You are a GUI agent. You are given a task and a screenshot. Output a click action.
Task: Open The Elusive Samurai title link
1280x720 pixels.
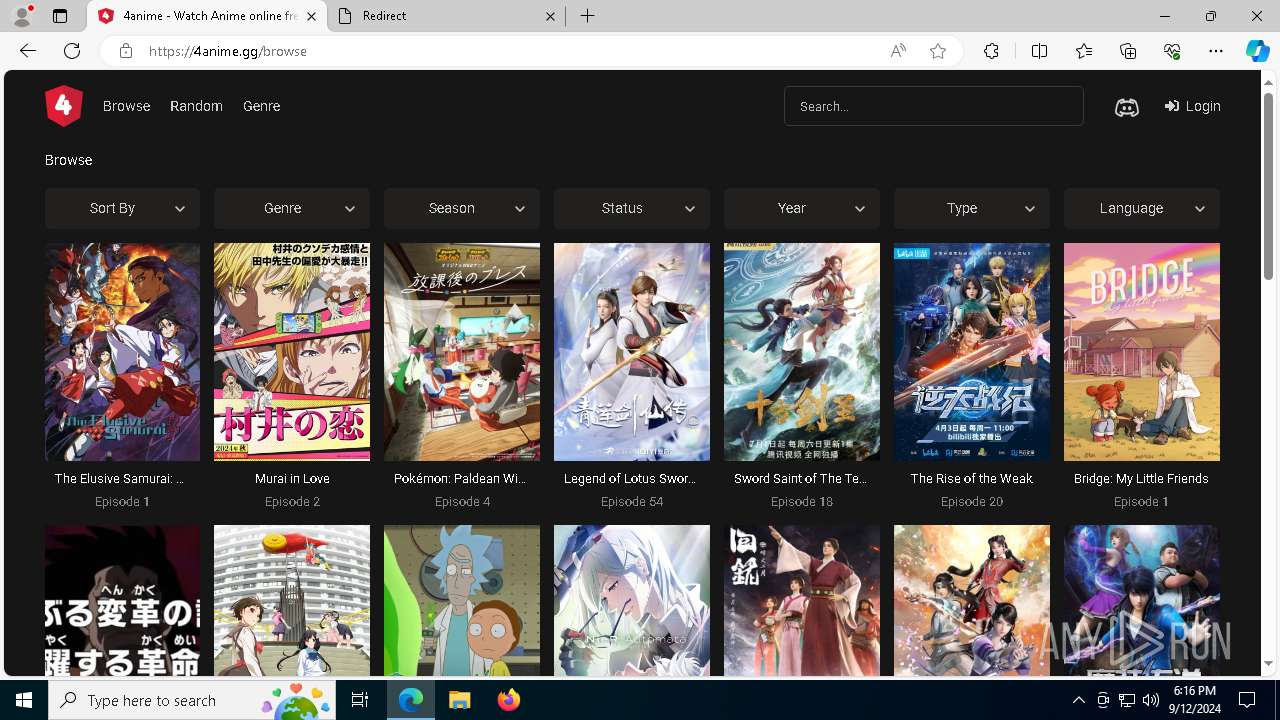(119, 479)
